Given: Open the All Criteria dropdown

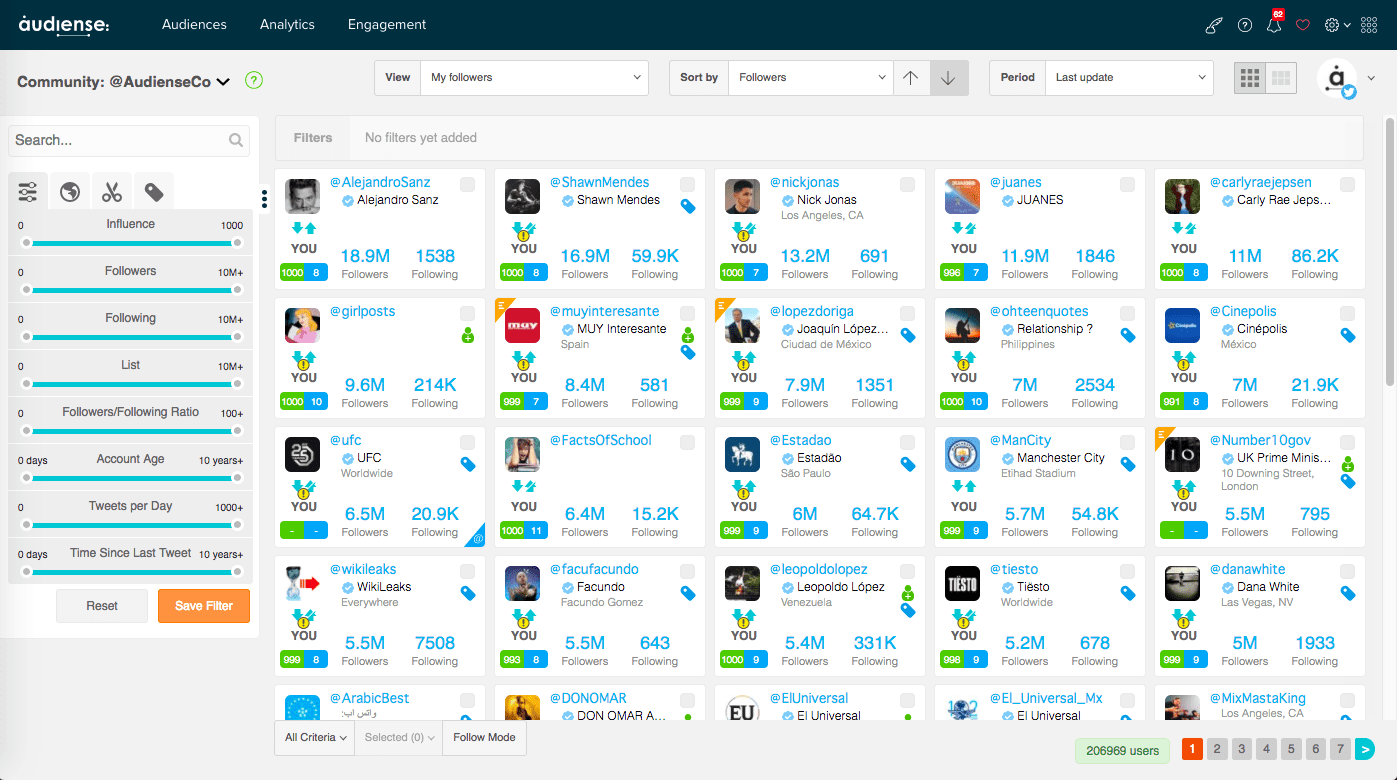Looking at the screenshot, I should (315, 737).
